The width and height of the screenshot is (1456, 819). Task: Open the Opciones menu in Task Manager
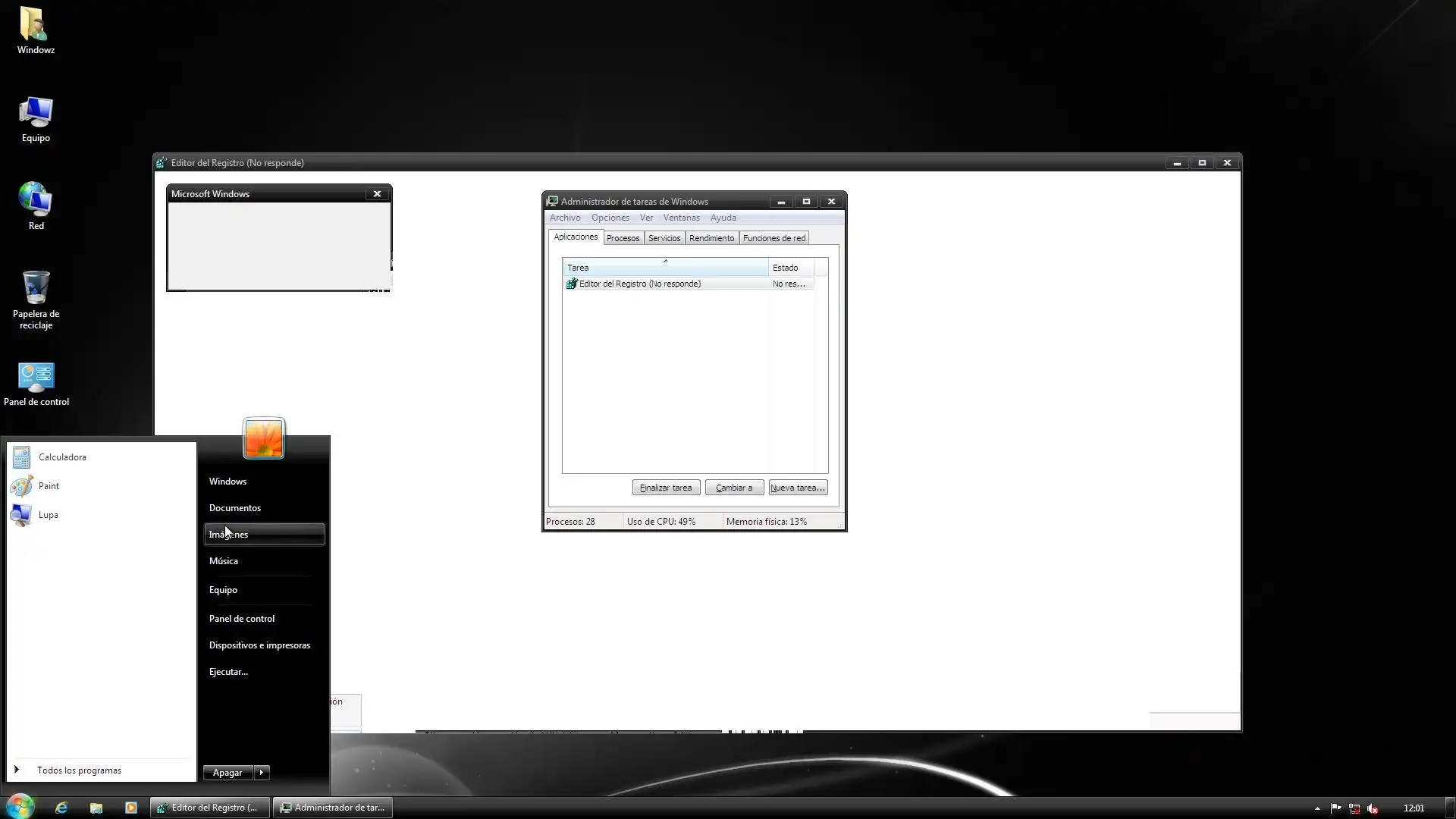[x=610, y=218]
